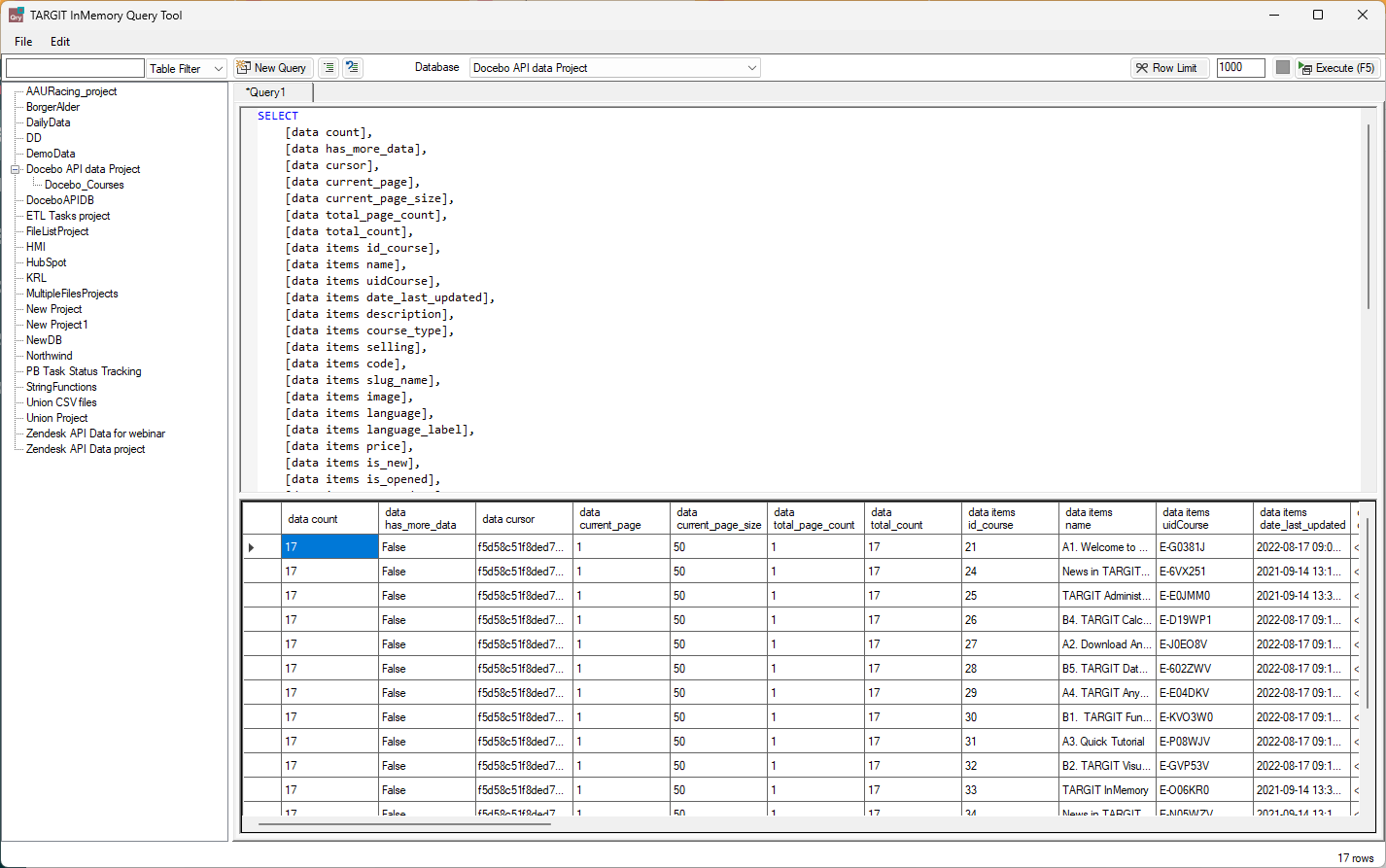This screenshot has height=868, width=1386.
Task: Click the data has_more_data column header
Action: point(427,518)
